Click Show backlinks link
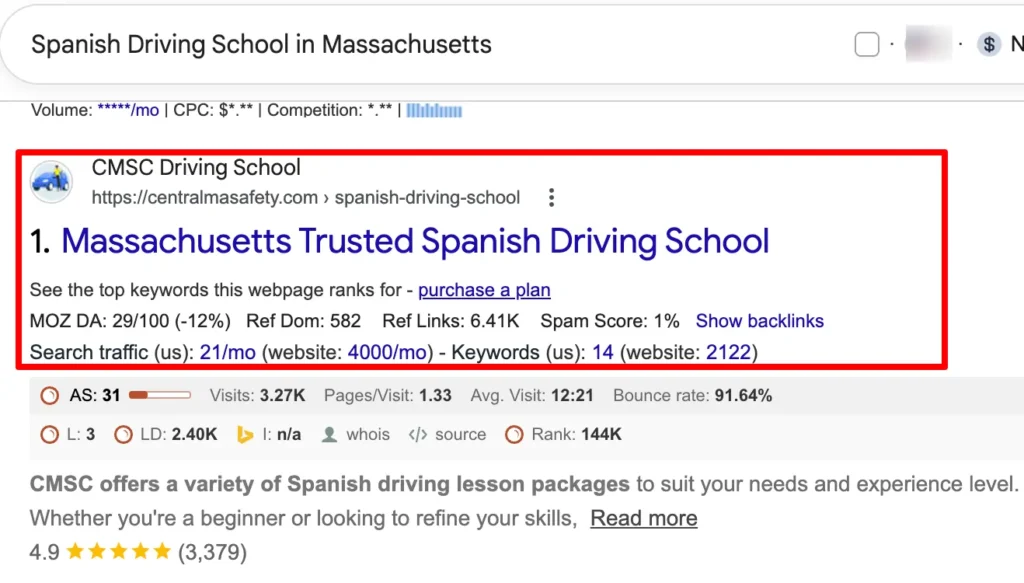 coord(760,321)
